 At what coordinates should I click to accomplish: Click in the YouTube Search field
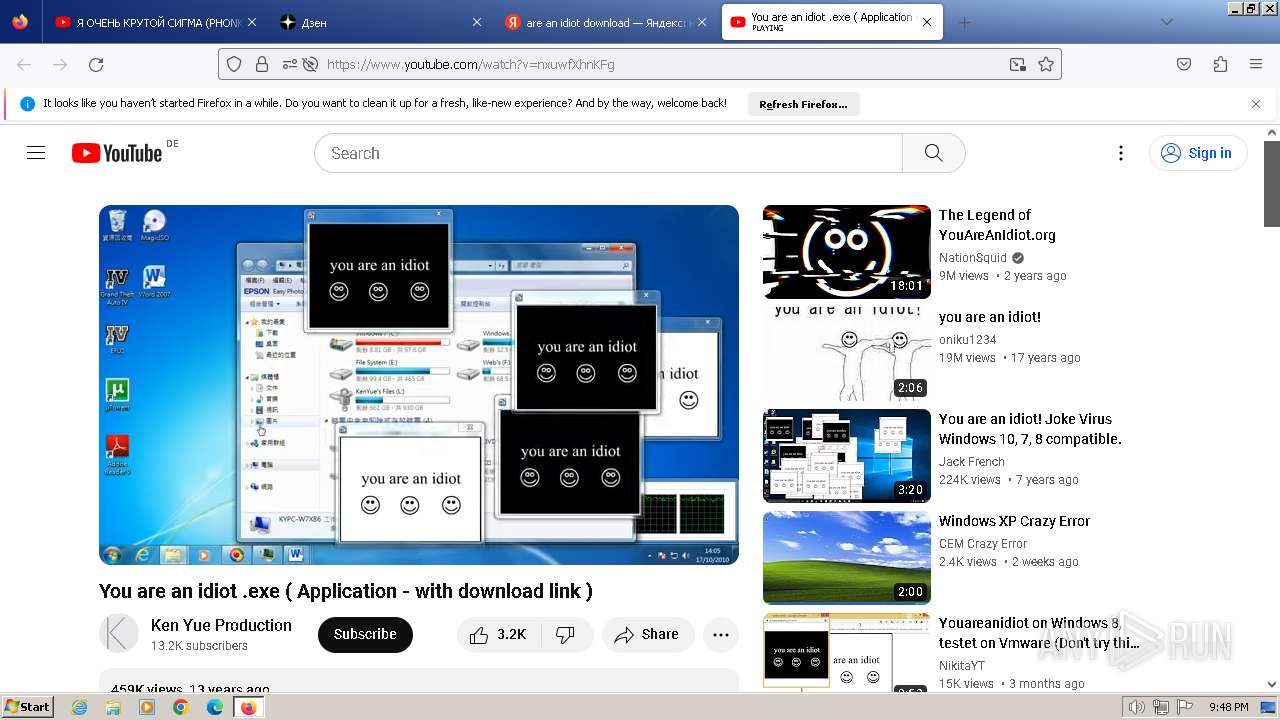coord(608,153)
